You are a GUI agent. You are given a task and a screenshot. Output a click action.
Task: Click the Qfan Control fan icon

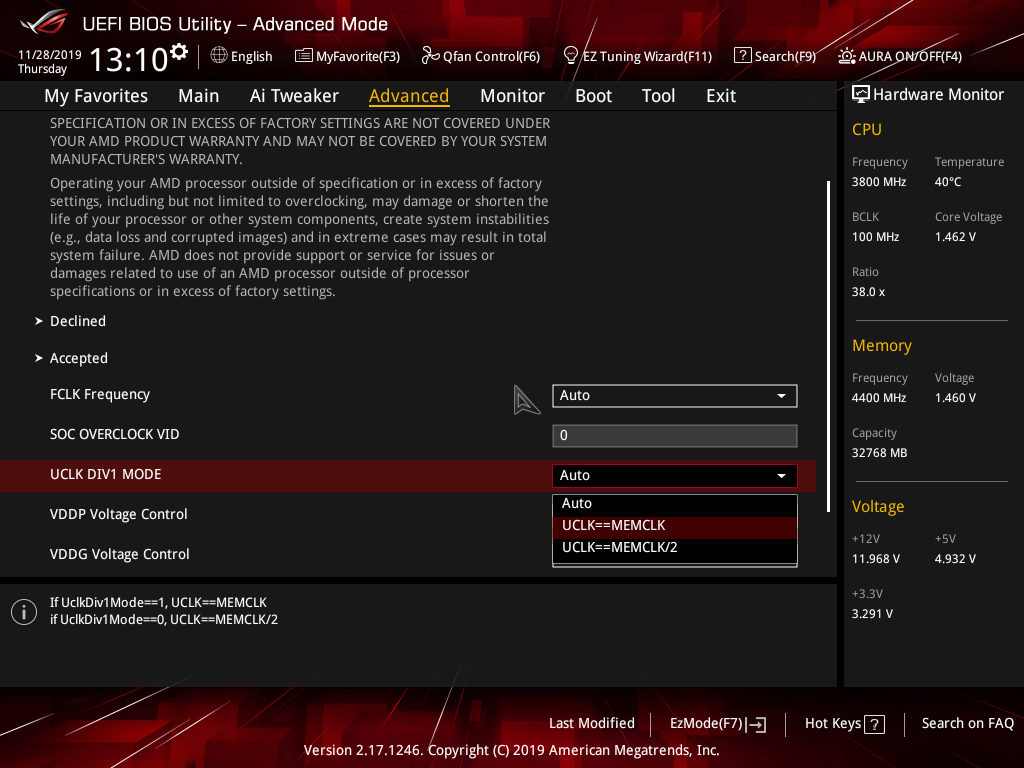430,56
